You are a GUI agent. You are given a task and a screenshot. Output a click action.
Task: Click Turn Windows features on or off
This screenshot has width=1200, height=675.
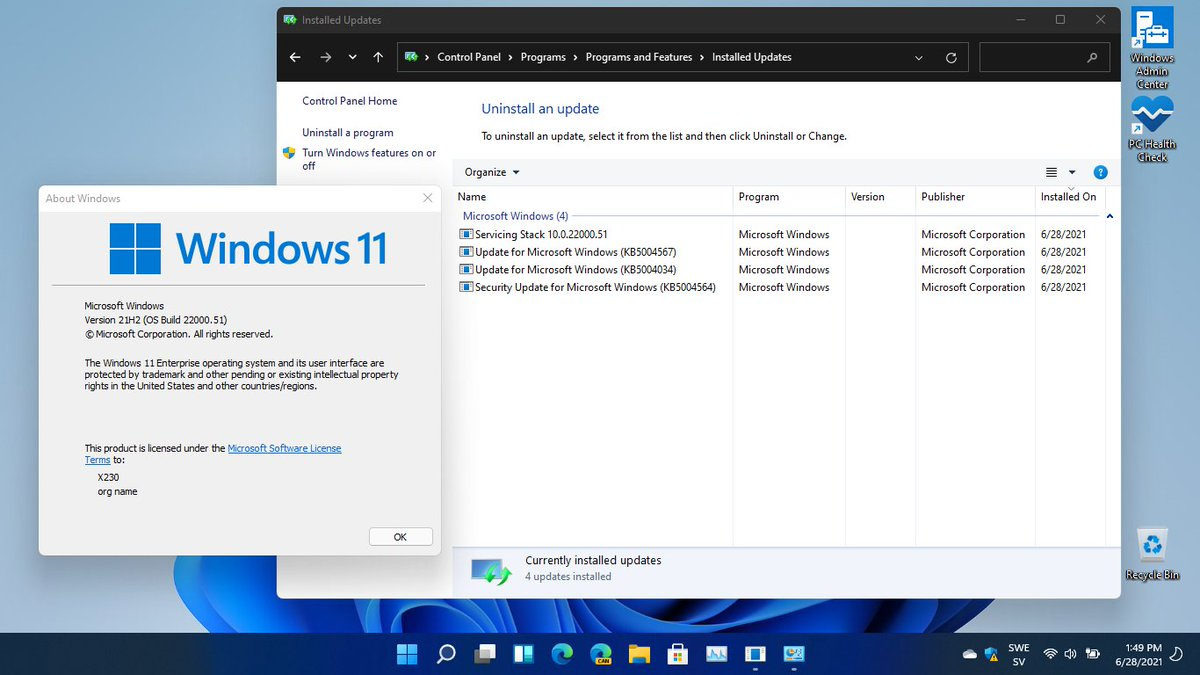click(369, 159)
